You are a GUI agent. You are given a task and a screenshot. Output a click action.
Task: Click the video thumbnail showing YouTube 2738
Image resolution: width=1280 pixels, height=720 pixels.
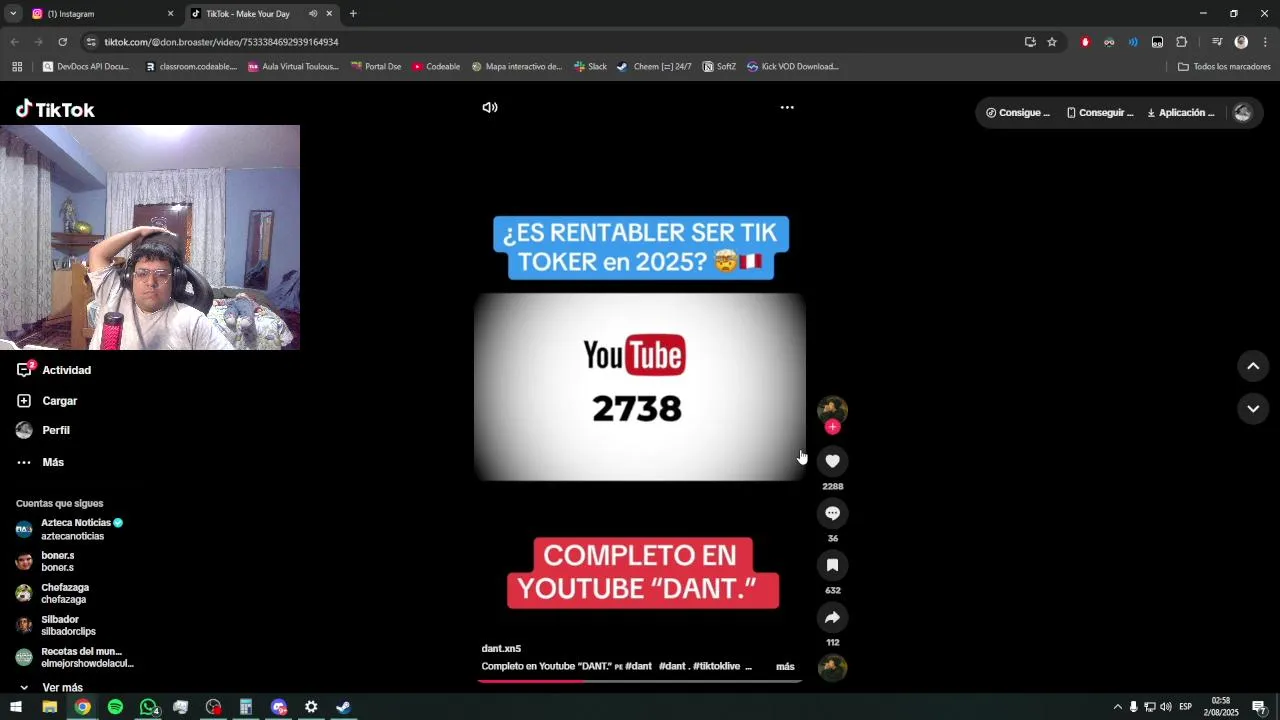pos(640,387)
